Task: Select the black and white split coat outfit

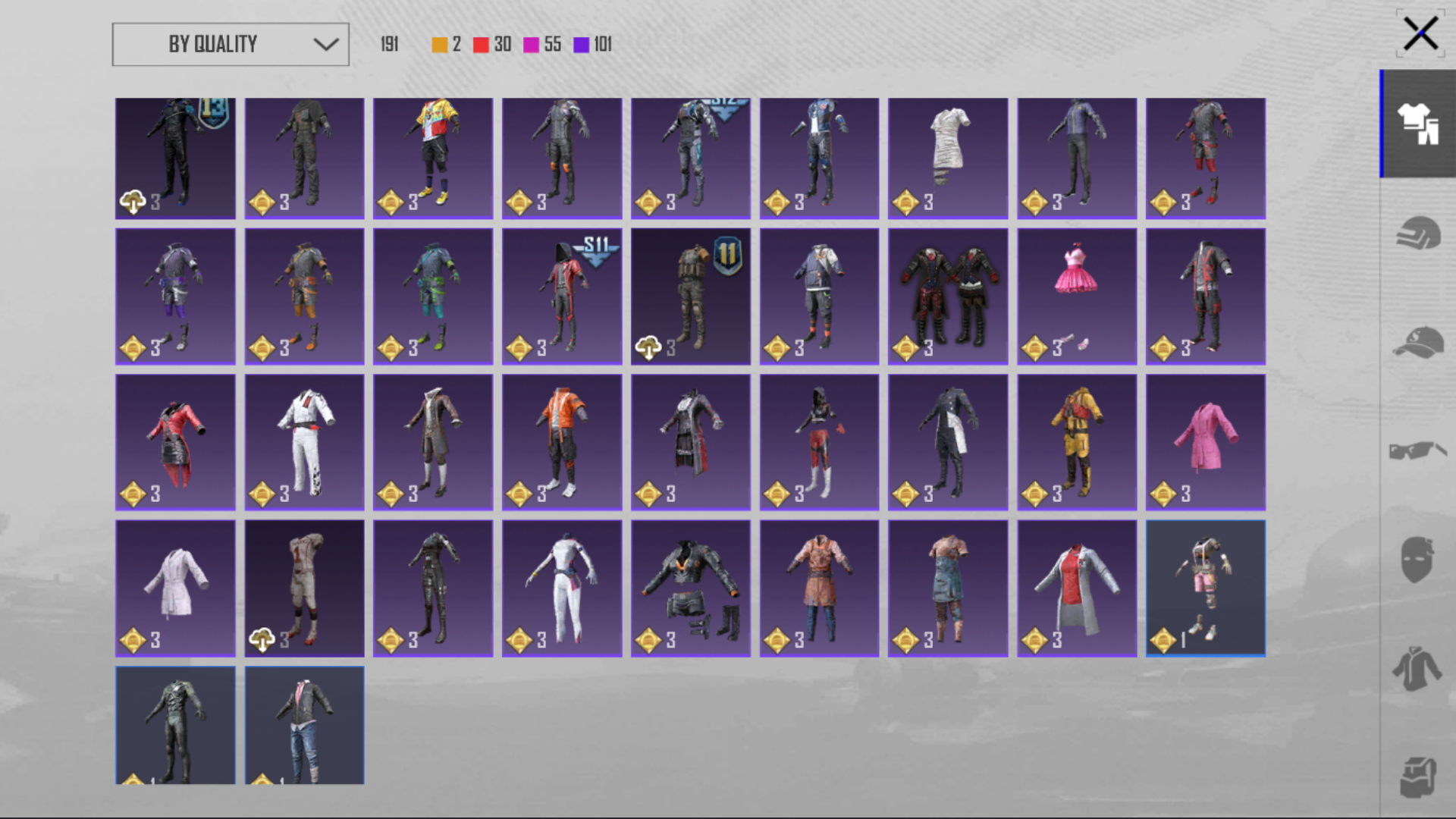Action: 948,442
